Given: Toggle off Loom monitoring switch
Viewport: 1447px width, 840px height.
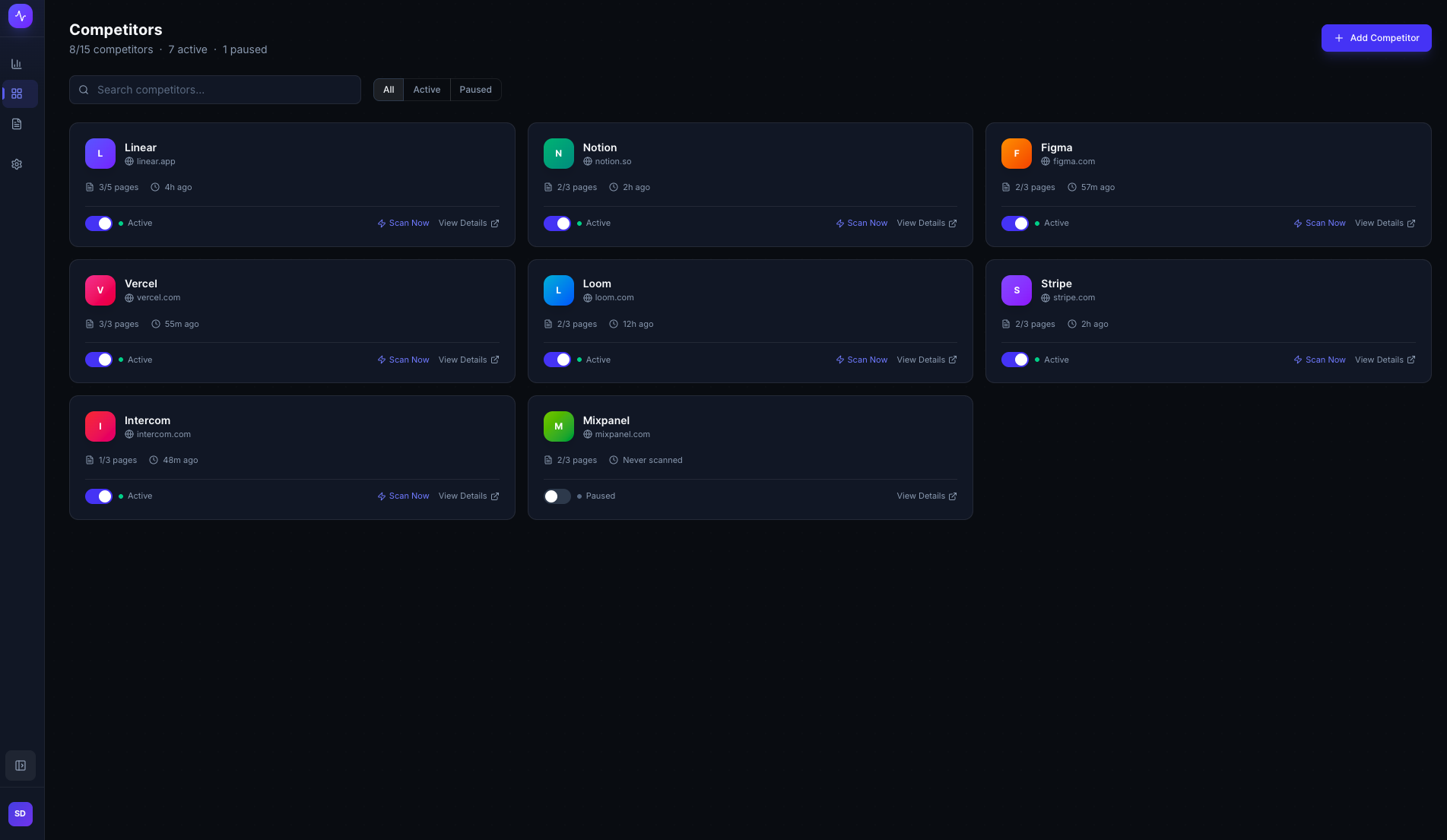Looking at the screenshot, I should click(x=557, y=360).
